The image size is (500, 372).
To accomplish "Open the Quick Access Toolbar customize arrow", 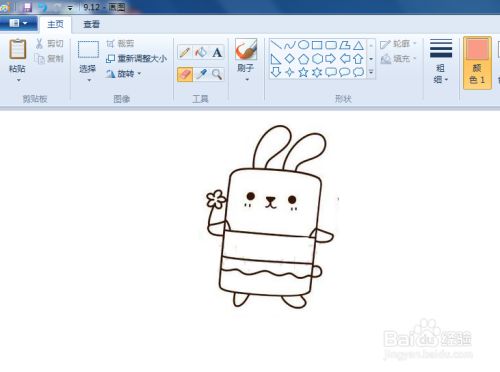I will tap(70, 8).
